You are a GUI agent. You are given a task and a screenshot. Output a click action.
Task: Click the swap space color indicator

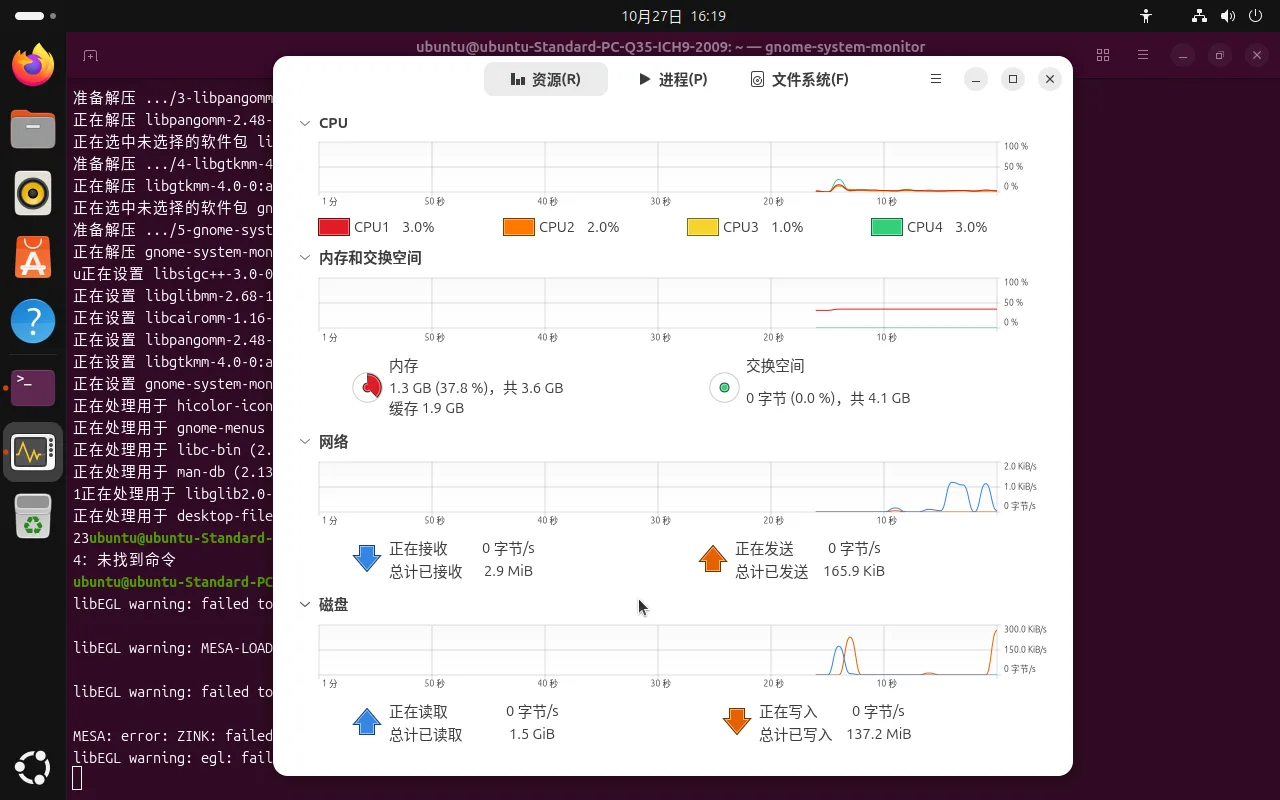pyautogui.click(x=724, y=387)
